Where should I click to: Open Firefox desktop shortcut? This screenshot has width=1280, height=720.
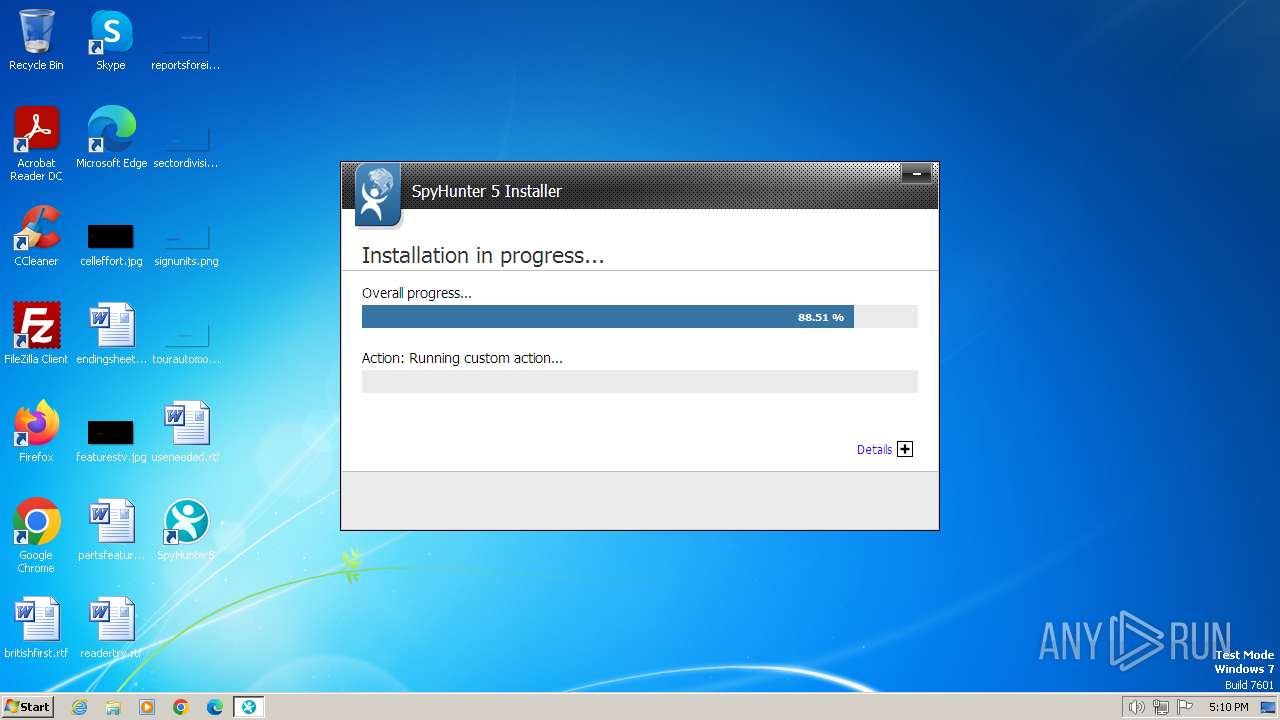pos(36,432)
